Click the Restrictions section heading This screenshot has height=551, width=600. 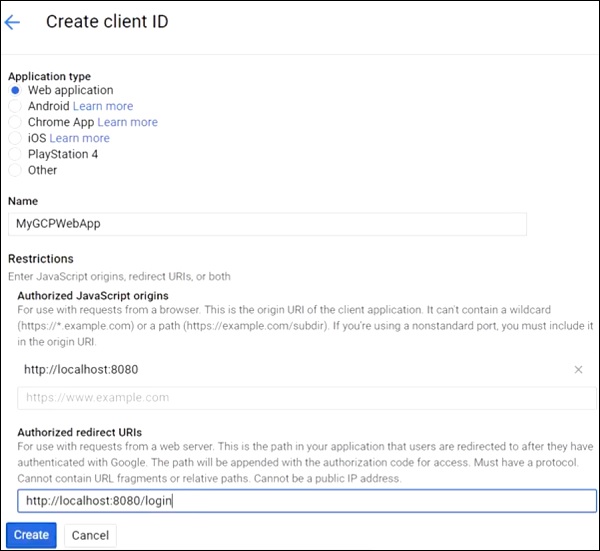[x=41, y=259]
